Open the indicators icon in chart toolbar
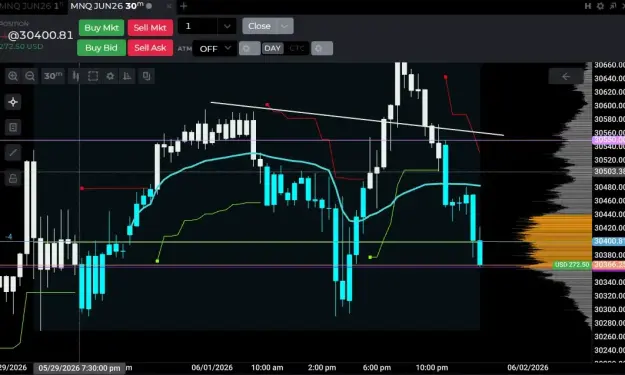 pyautogui.click(x=127, y=76)
